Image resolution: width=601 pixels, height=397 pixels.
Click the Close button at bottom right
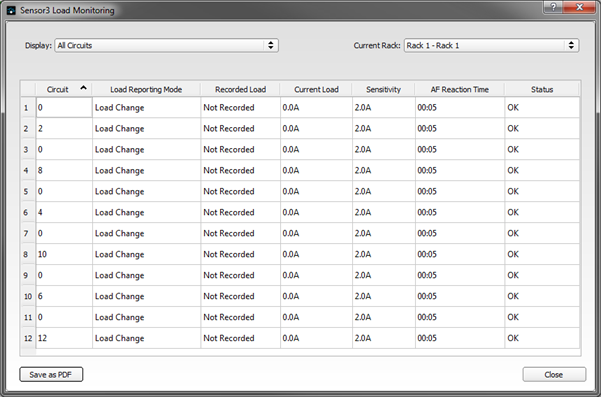(x=554, y=374)
